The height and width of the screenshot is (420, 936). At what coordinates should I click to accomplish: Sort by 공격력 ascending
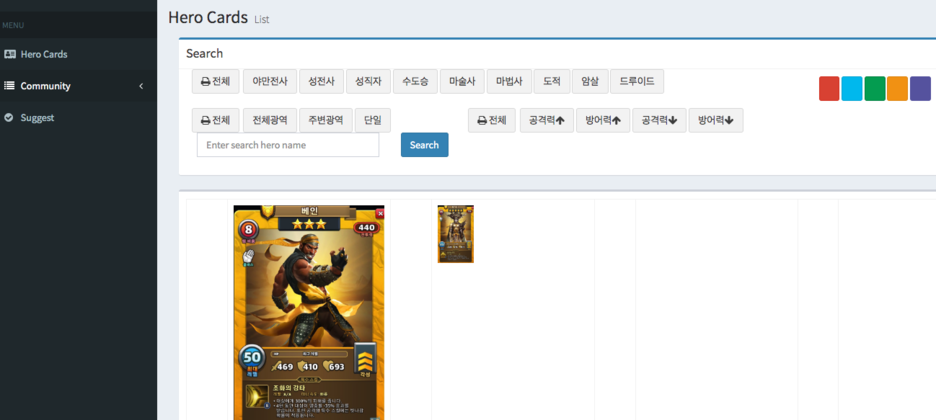point(547,120)
